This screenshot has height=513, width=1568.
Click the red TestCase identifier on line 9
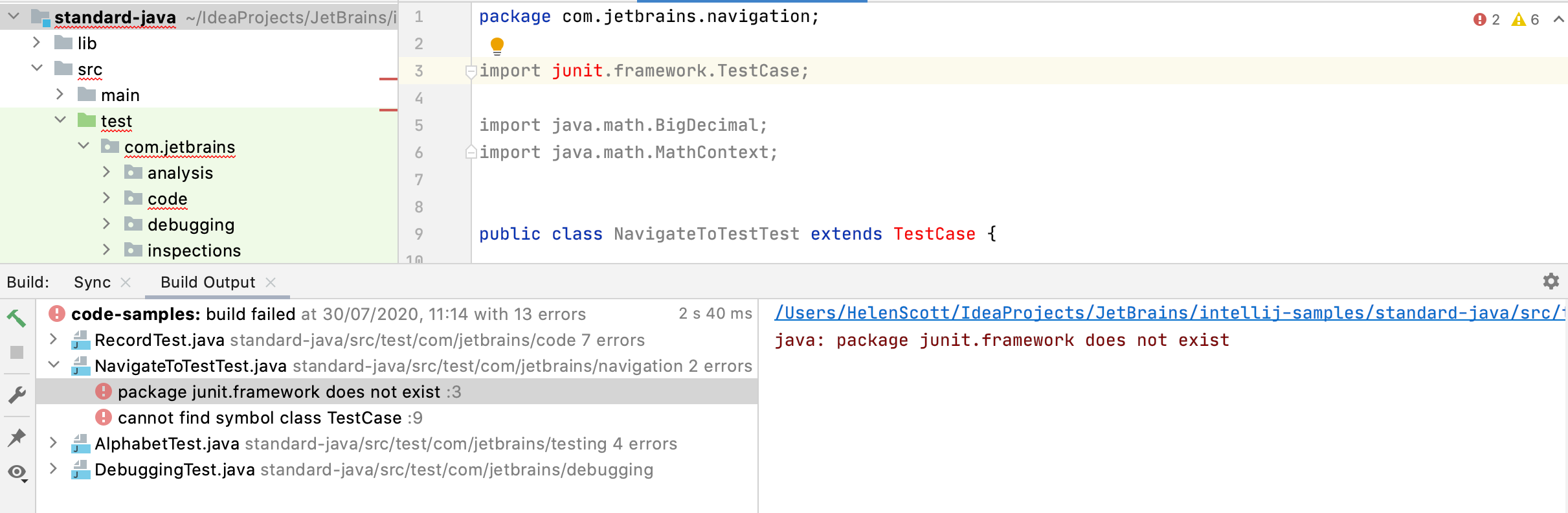tap(934, 234)
